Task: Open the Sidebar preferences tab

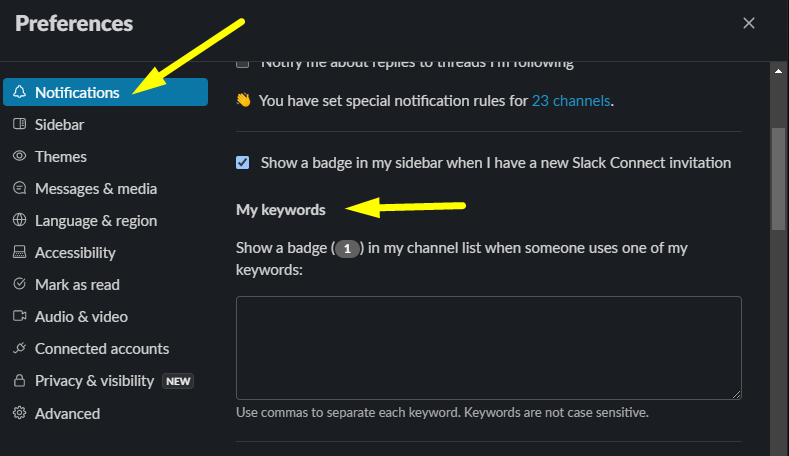Action: click(x=59, y=125)
